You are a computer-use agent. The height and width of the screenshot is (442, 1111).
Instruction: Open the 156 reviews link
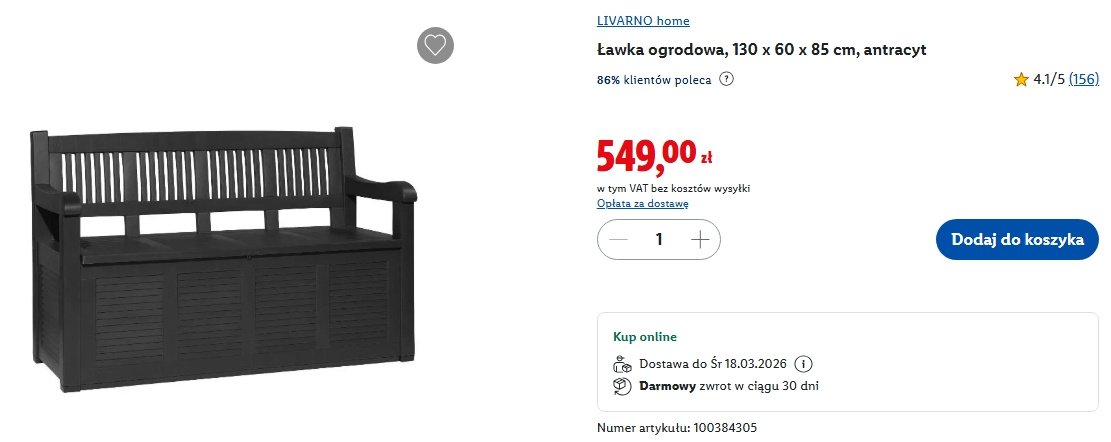tap(1083, 79)
